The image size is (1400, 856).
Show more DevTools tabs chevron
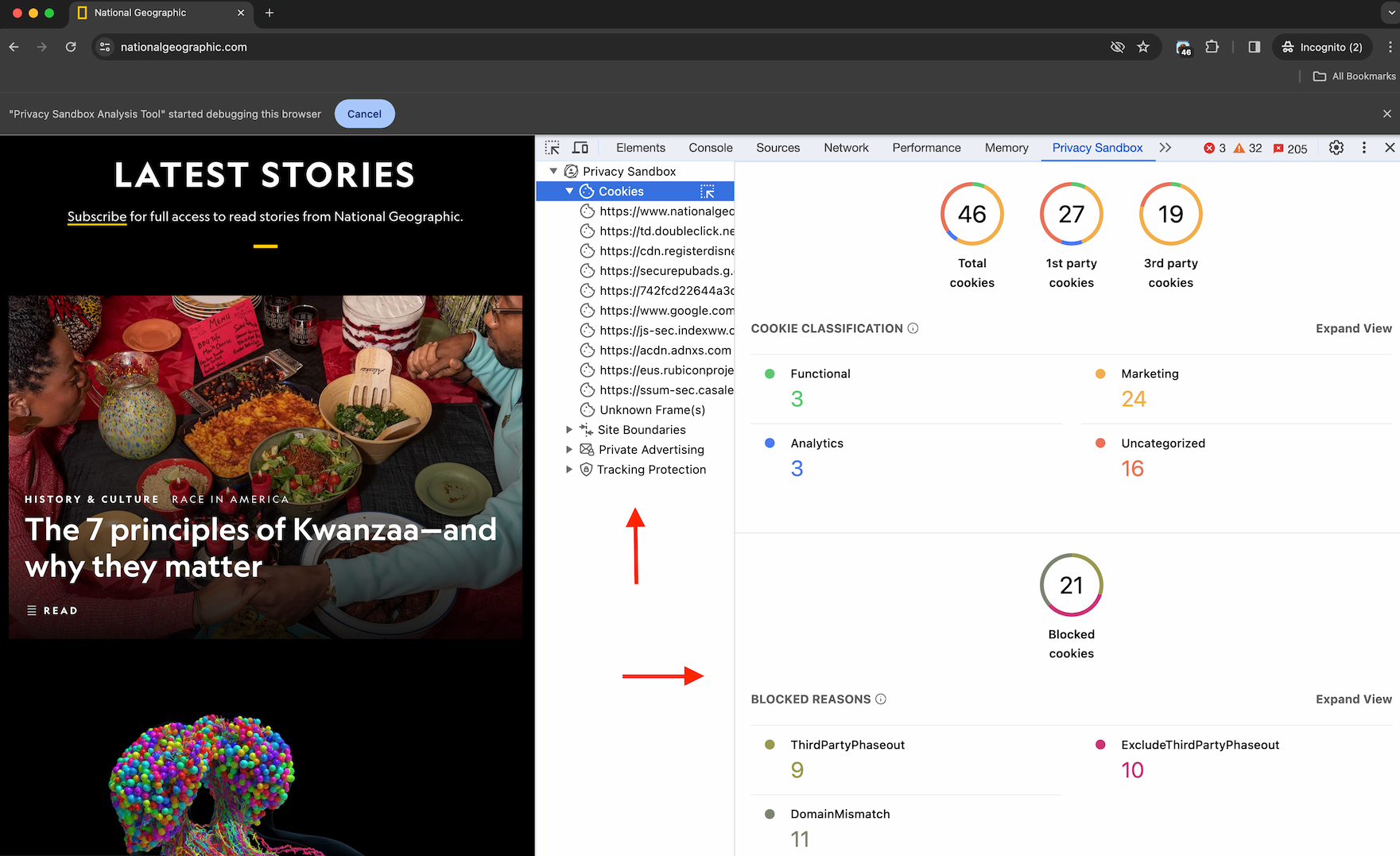1165,148
